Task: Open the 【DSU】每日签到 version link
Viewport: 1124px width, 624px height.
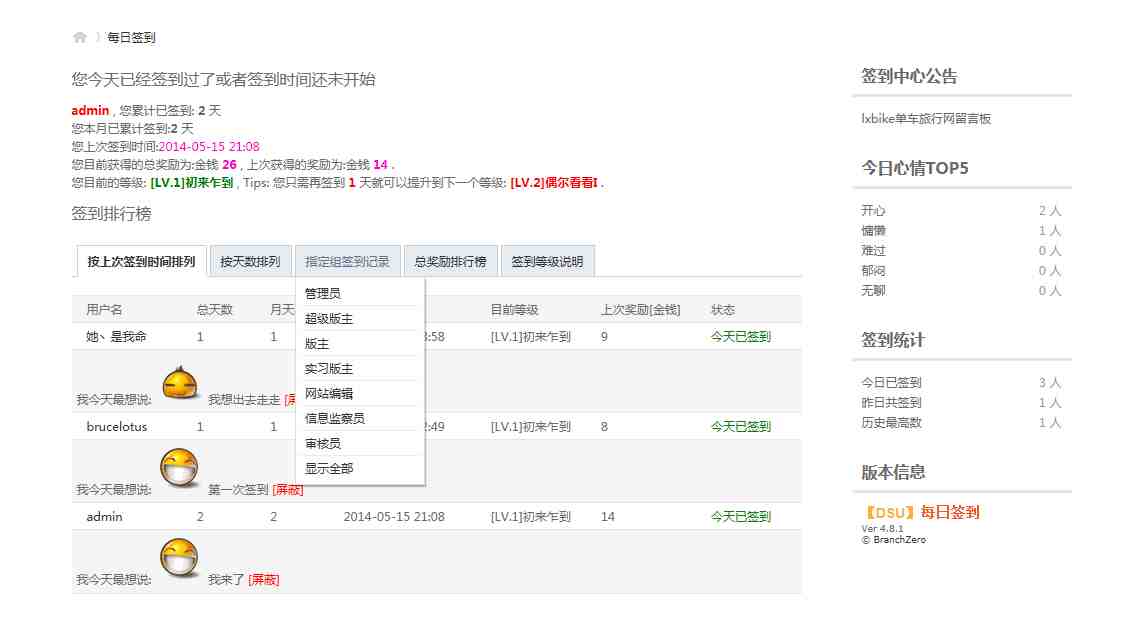Action: point(920,512)
